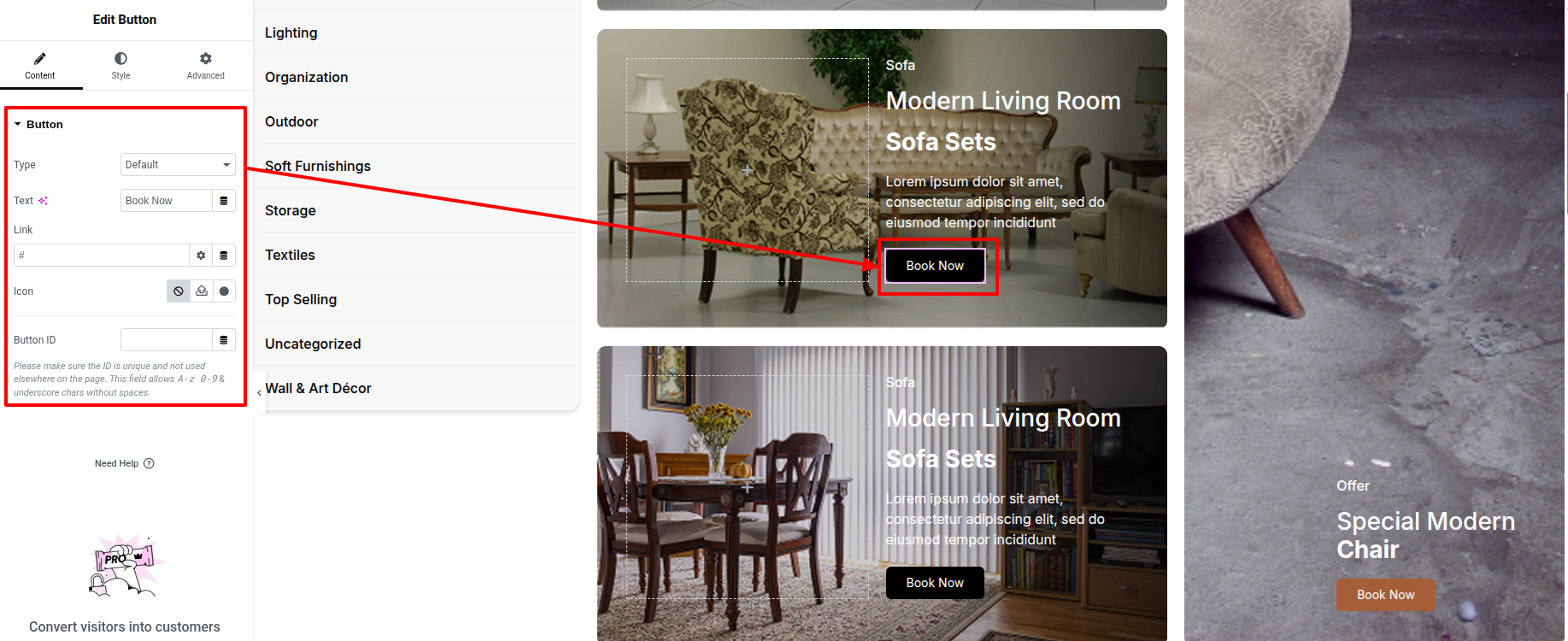Viewport: 1568px width, 641px height.
Task: Choose Upload SVG icon option
Action: [x=202, y=291]
